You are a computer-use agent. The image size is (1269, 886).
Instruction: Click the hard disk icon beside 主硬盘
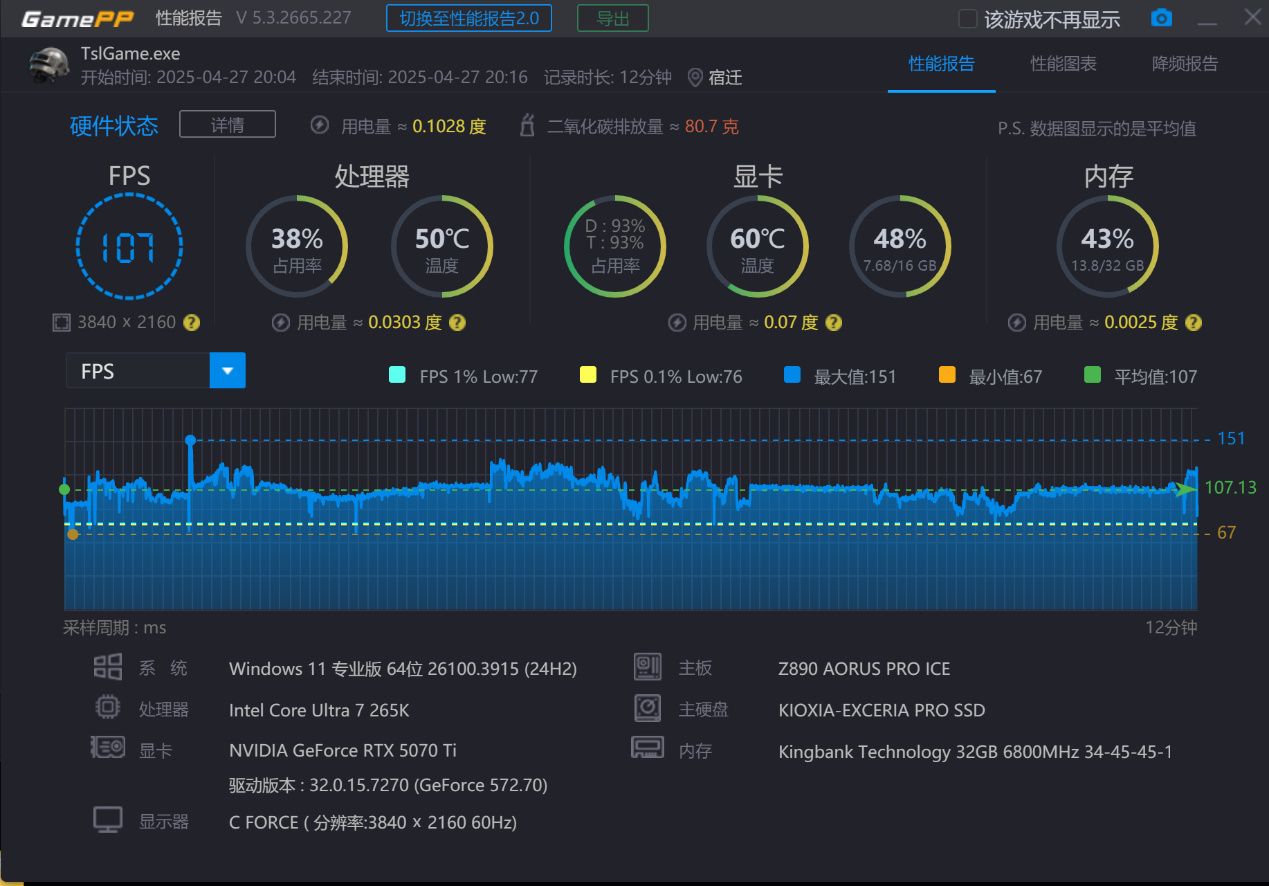click(x=648, y=708)
